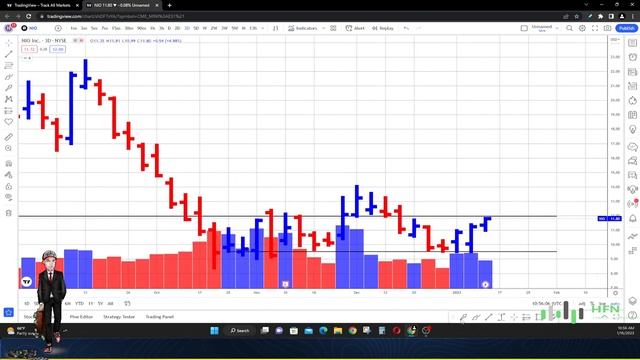Click the Alert button
The height and width of the screenshot is (360, 640).
click(355, 28)
